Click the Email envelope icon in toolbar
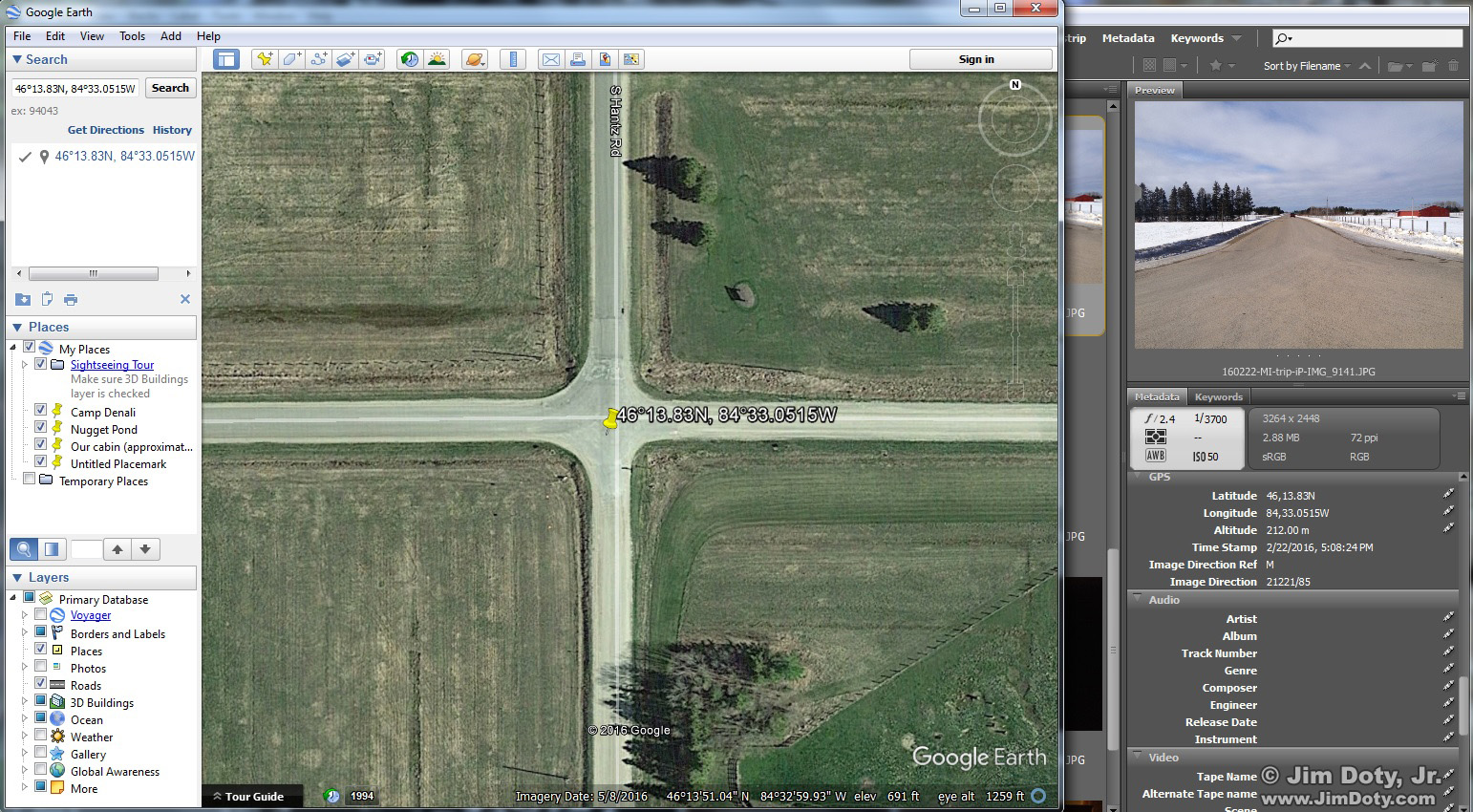Screen dimensions: 1473x812 coord(551,59)
